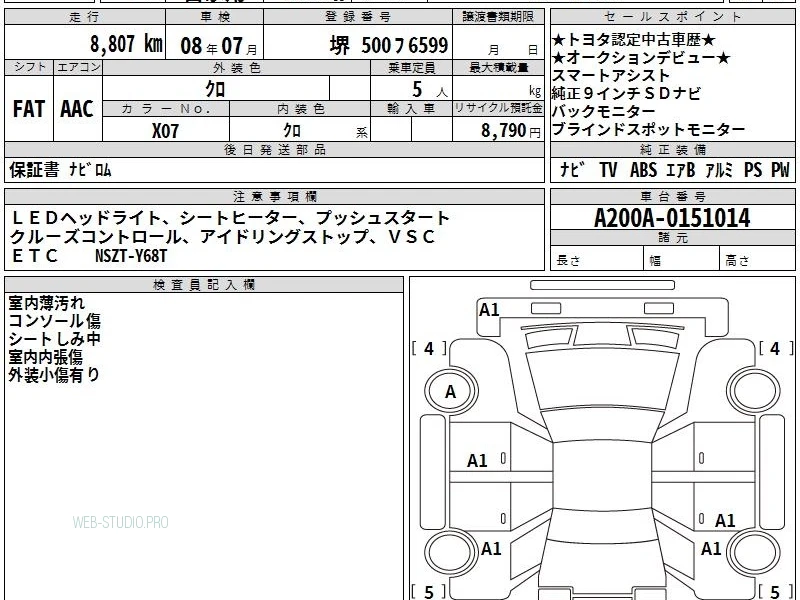Image resolution: width=800 pixels, height=600 pixels.
Task: Click the wheel circle marked A
Action: click(451, 392)
